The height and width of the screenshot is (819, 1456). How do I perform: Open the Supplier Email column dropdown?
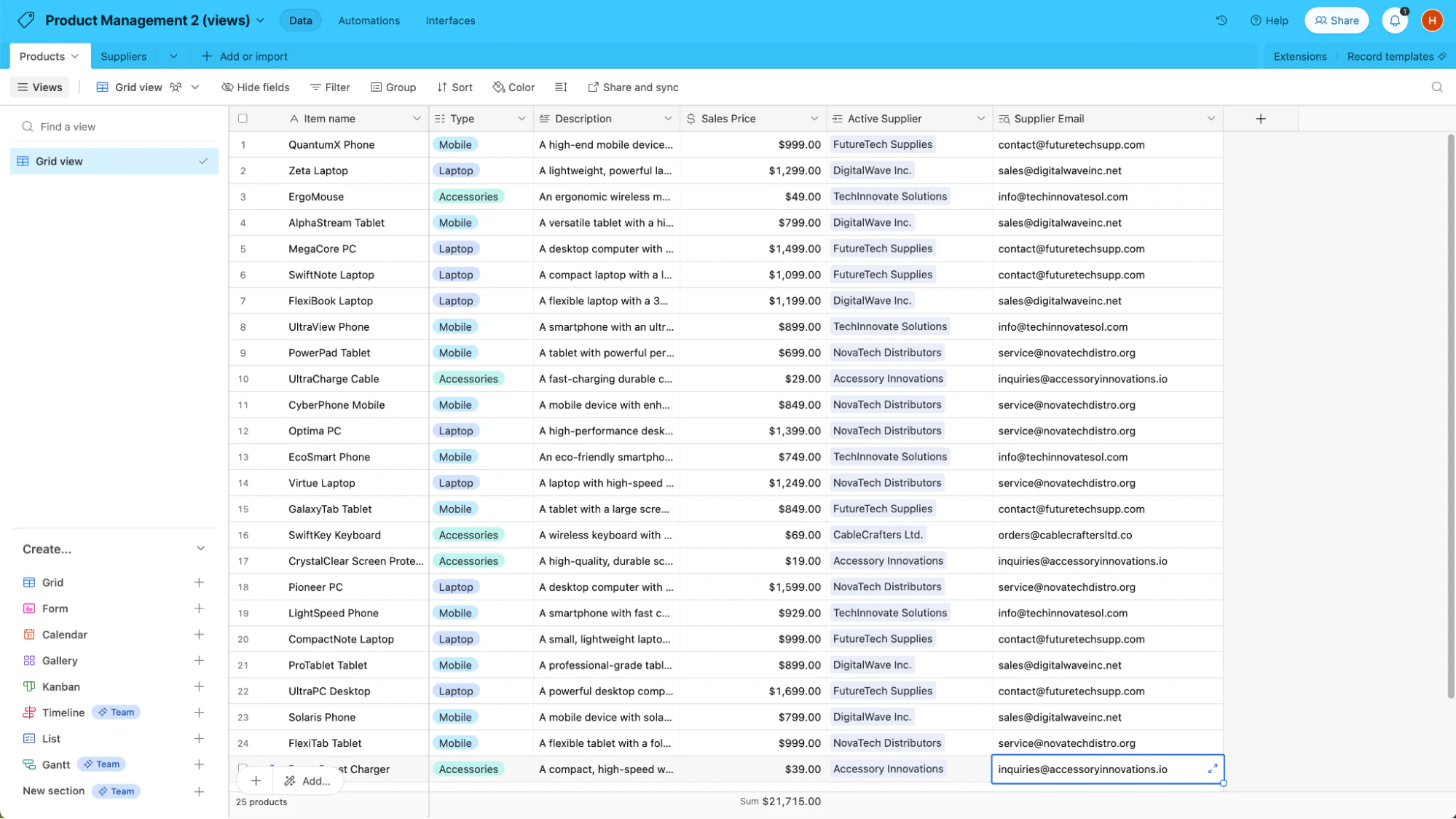coord(1211,119)
